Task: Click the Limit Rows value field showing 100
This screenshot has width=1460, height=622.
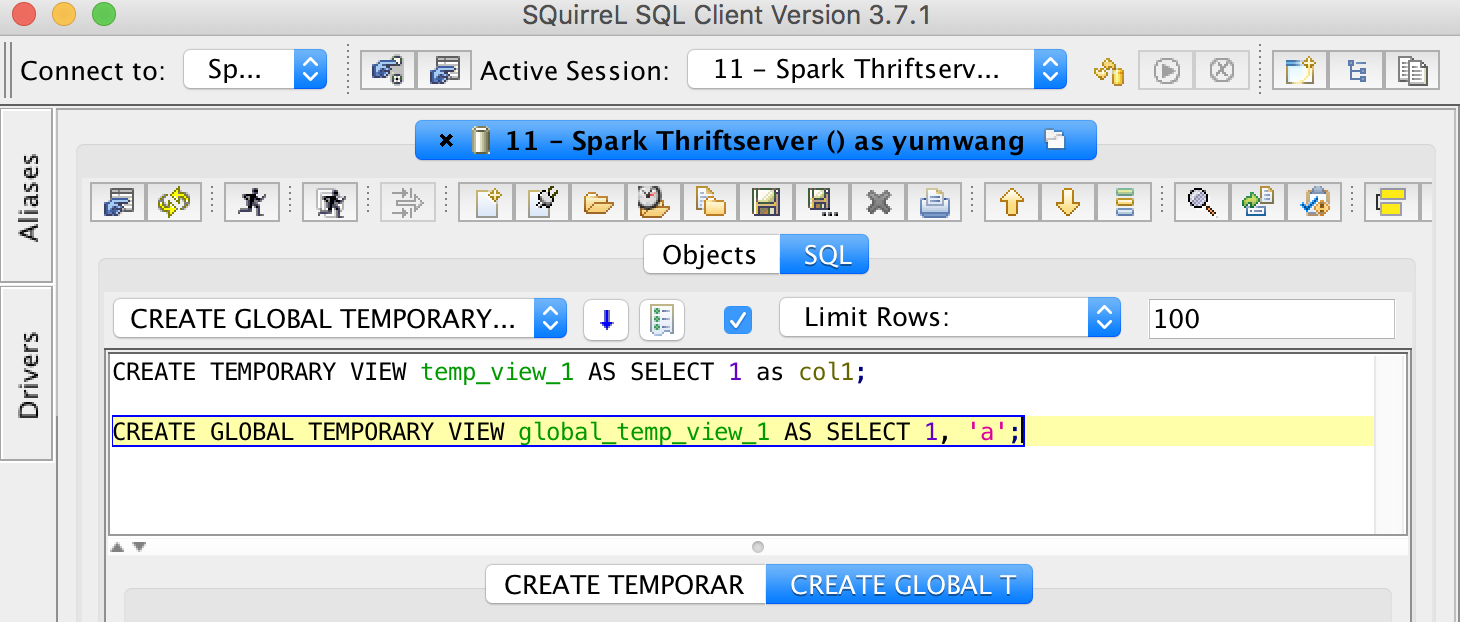Action: tap(1271, 319)
